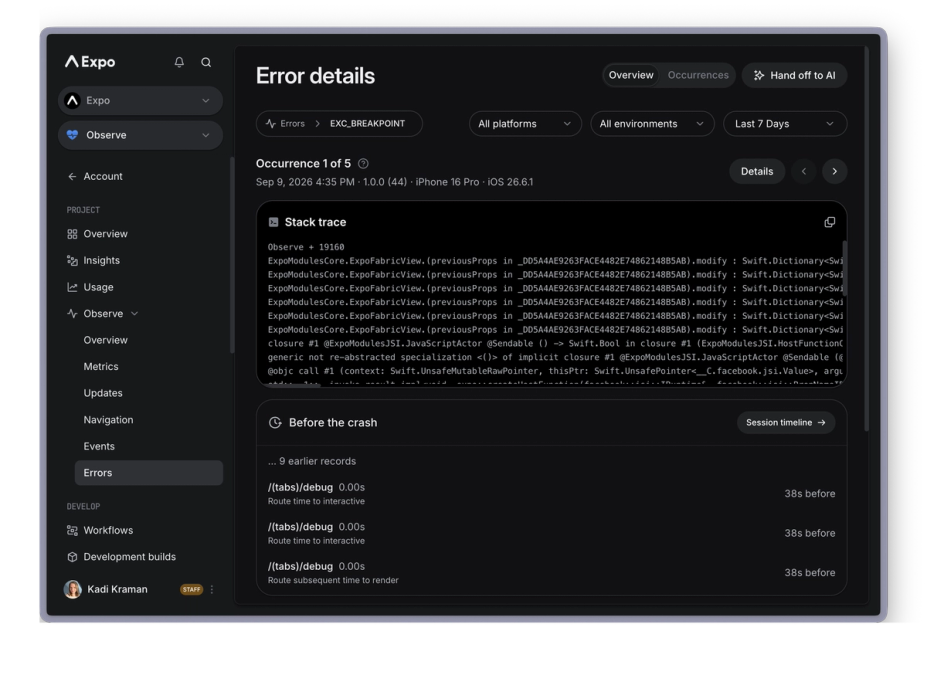Open the notifications bell

[179, 62]
